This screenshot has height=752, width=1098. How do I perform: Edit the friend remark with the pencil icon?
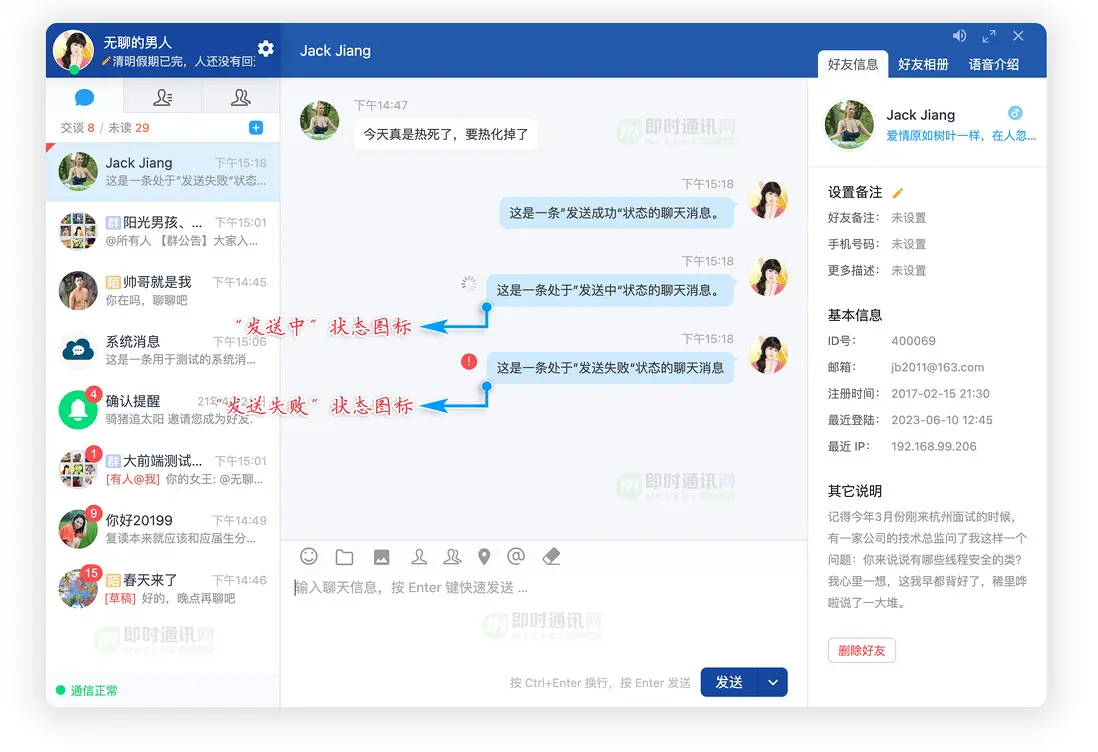point(897,190)
